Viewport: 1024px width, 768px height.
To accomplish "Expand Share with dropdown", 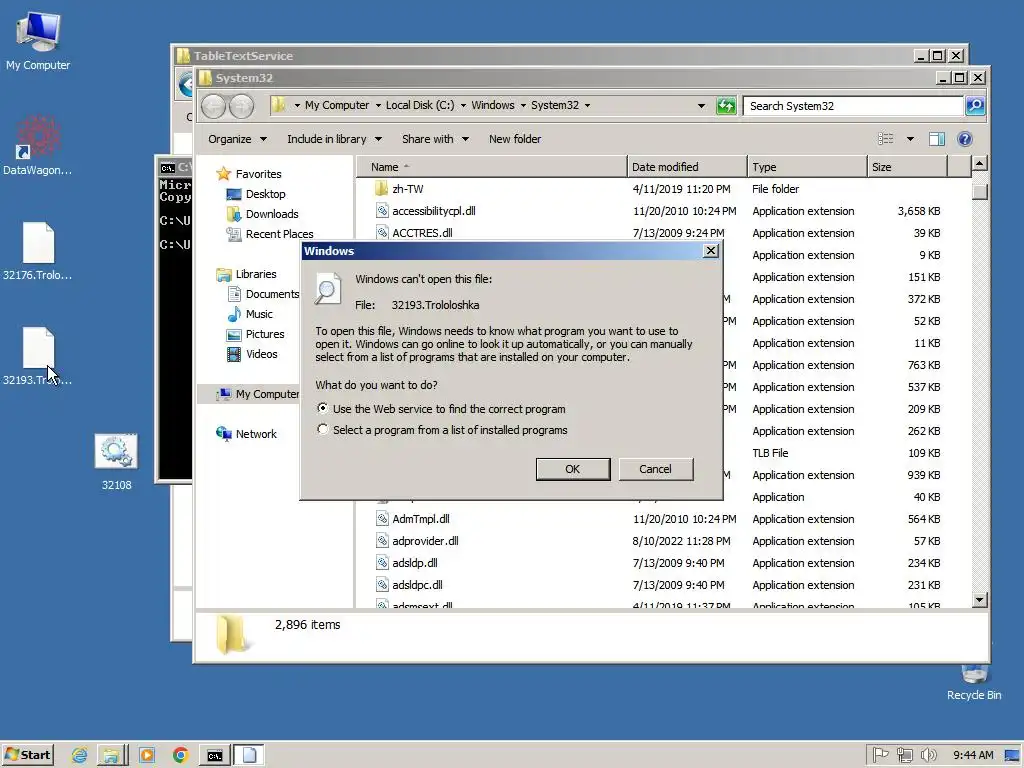I will tap(436, 139).
